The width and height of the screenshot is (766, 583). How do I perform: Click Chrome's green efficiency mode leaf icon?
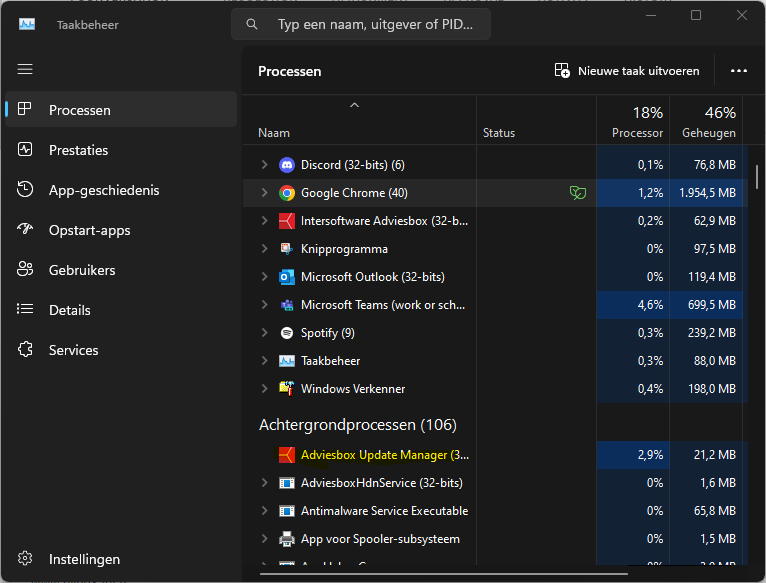577,193
